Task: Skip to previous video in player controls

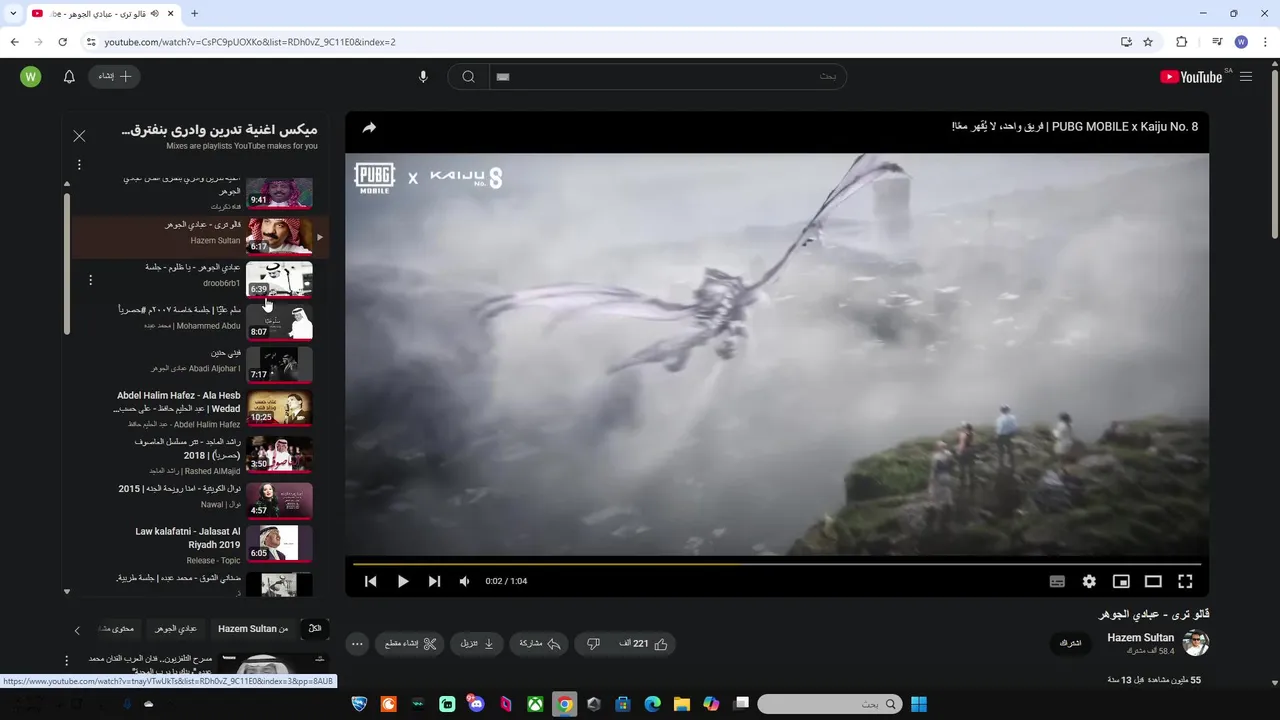Action: 370,581
